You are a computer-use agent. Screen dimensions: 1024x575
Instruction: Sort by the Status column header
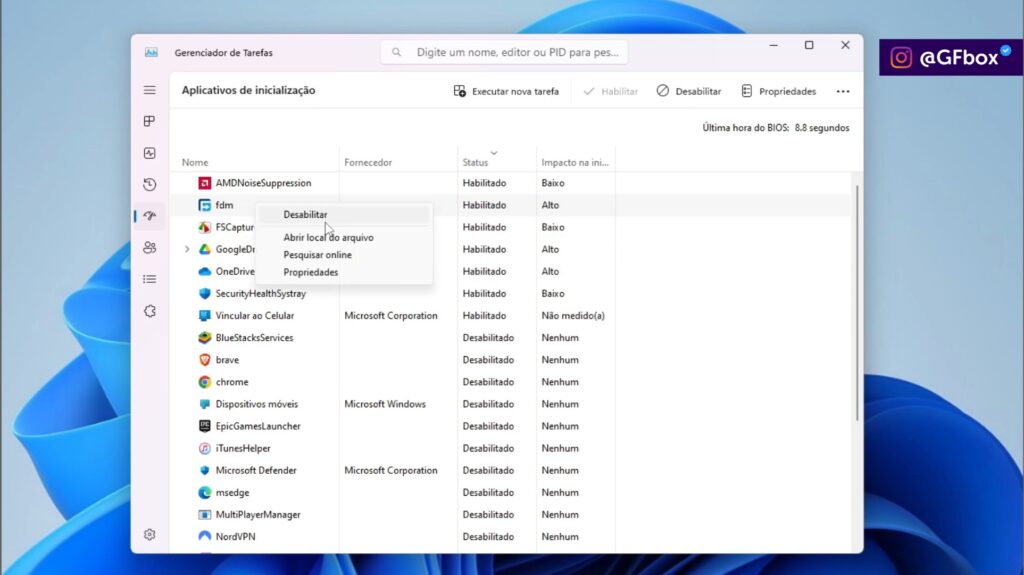tap(475, 163)
